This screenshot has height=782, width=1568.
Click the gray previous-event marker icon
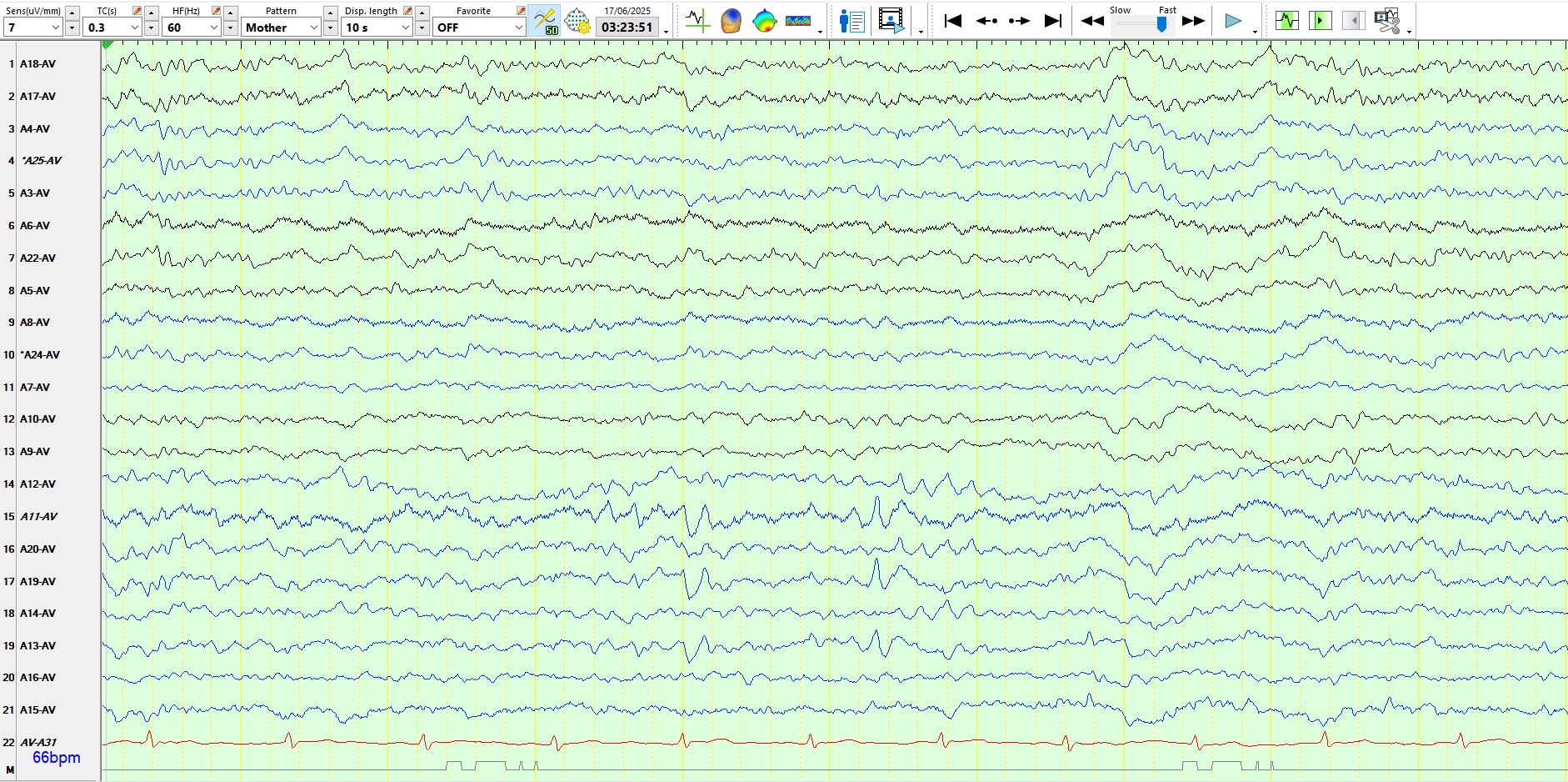click(1353, 20)
